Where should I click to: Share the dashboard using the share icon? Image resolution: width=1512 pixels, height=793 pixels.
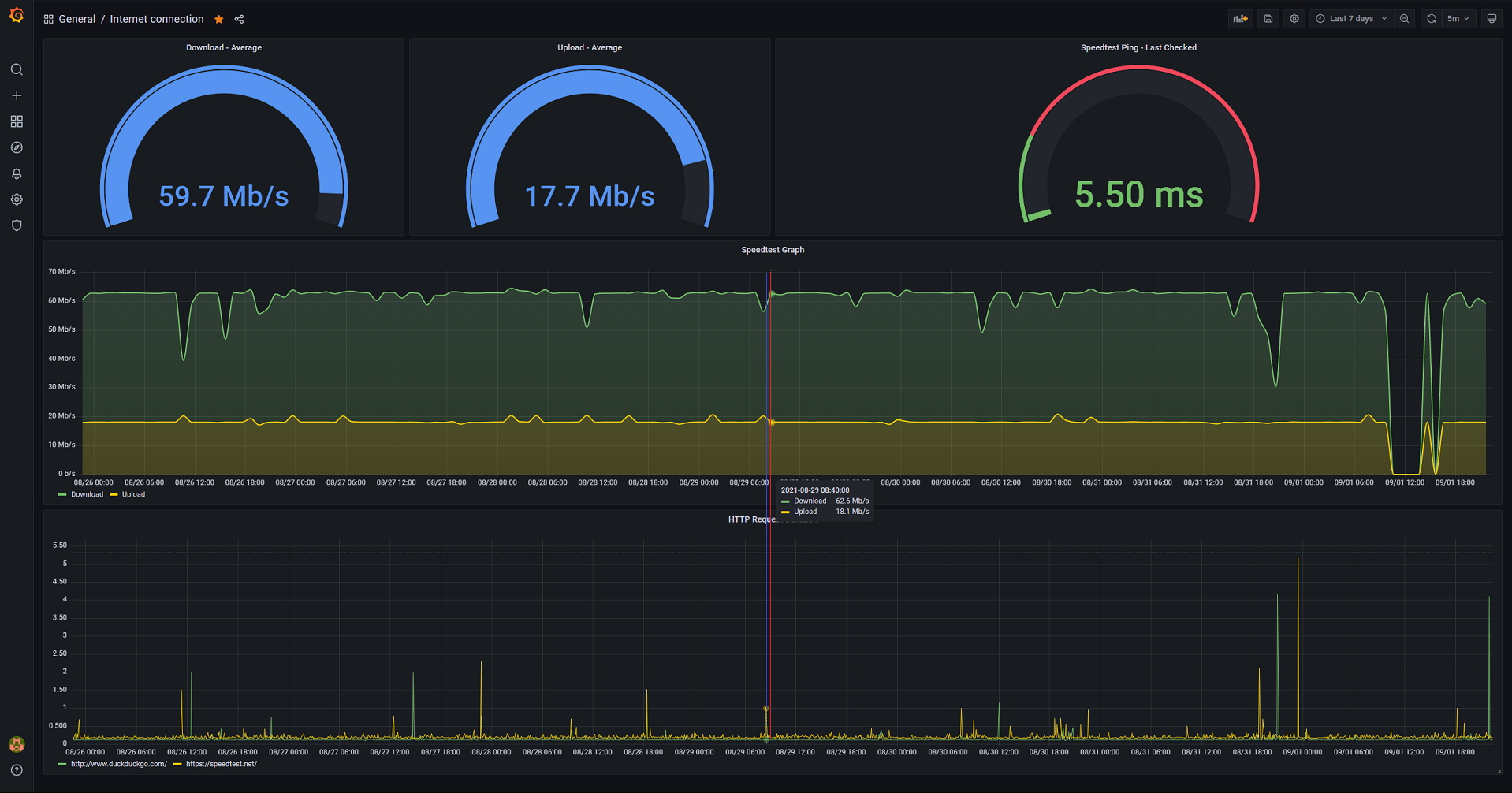(239, 18)
